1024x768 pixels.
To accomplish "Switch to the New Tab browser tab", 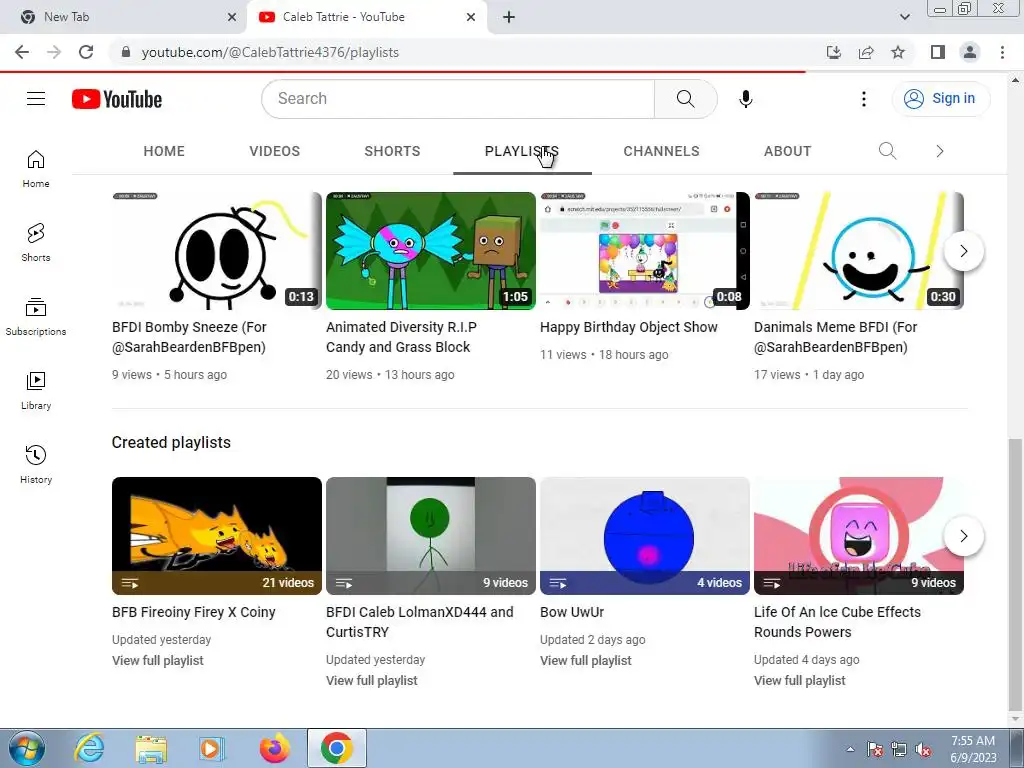I will coord(124,17).
